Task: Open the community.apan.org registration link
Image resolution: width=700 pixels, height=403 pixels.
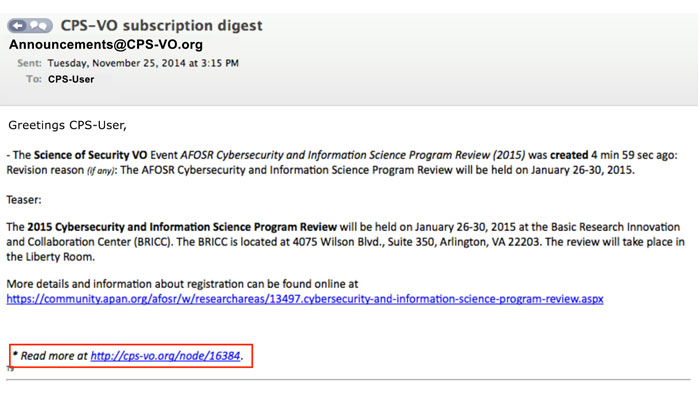Action: tap(305, 298)
